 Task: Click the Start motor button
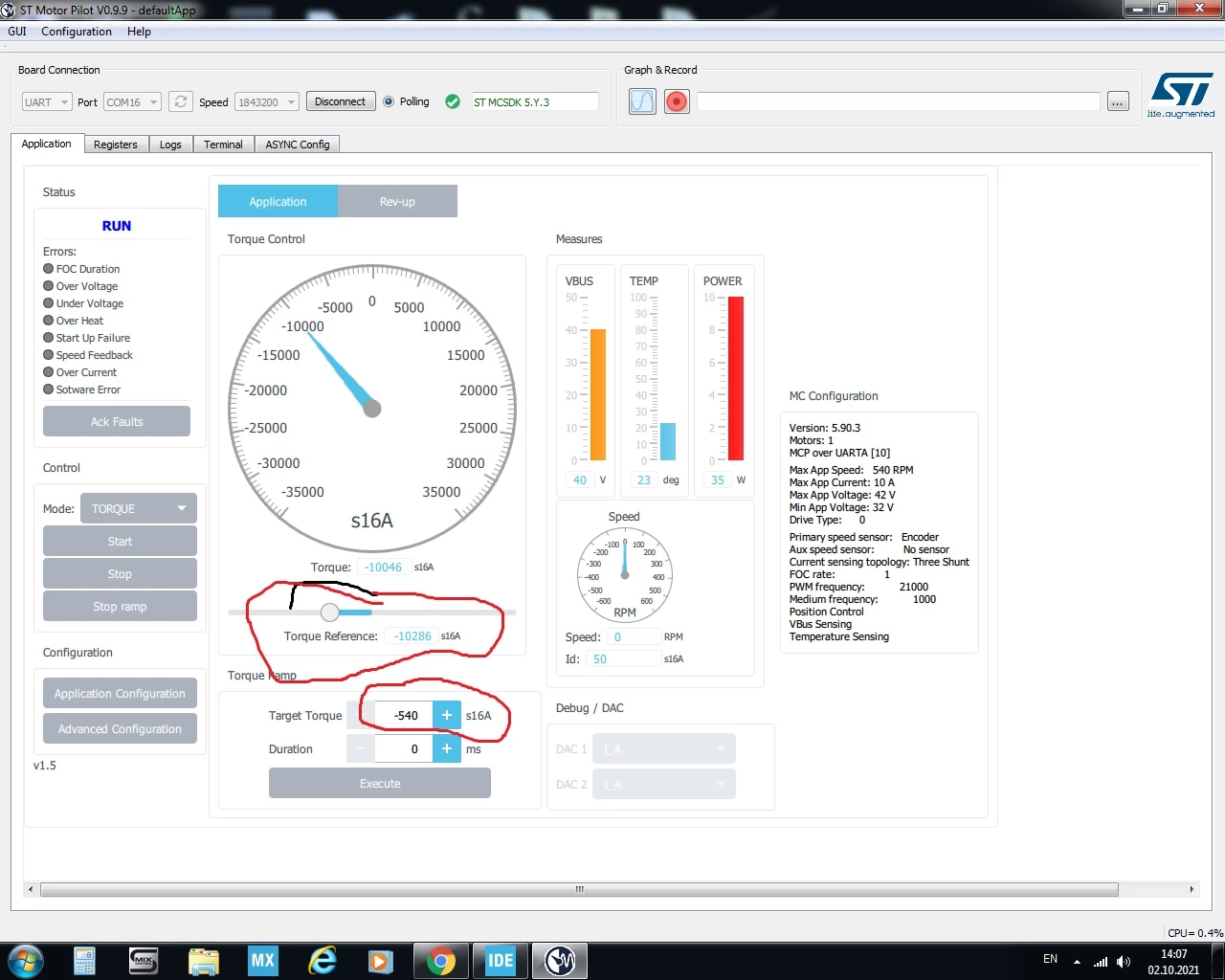click(120, 541)
